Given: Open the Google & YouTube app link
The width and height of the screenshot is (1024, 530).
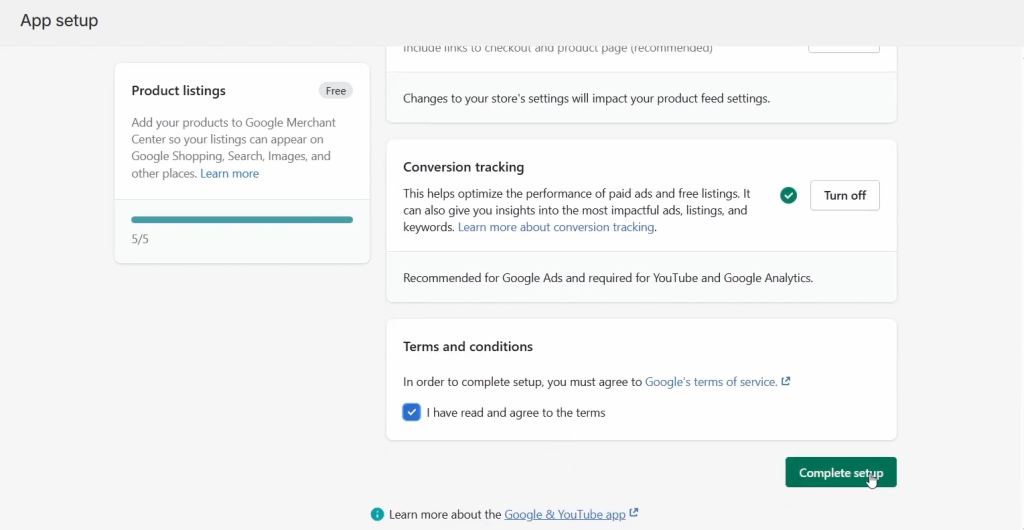Looking at the screenshot, I should (564, 515).
